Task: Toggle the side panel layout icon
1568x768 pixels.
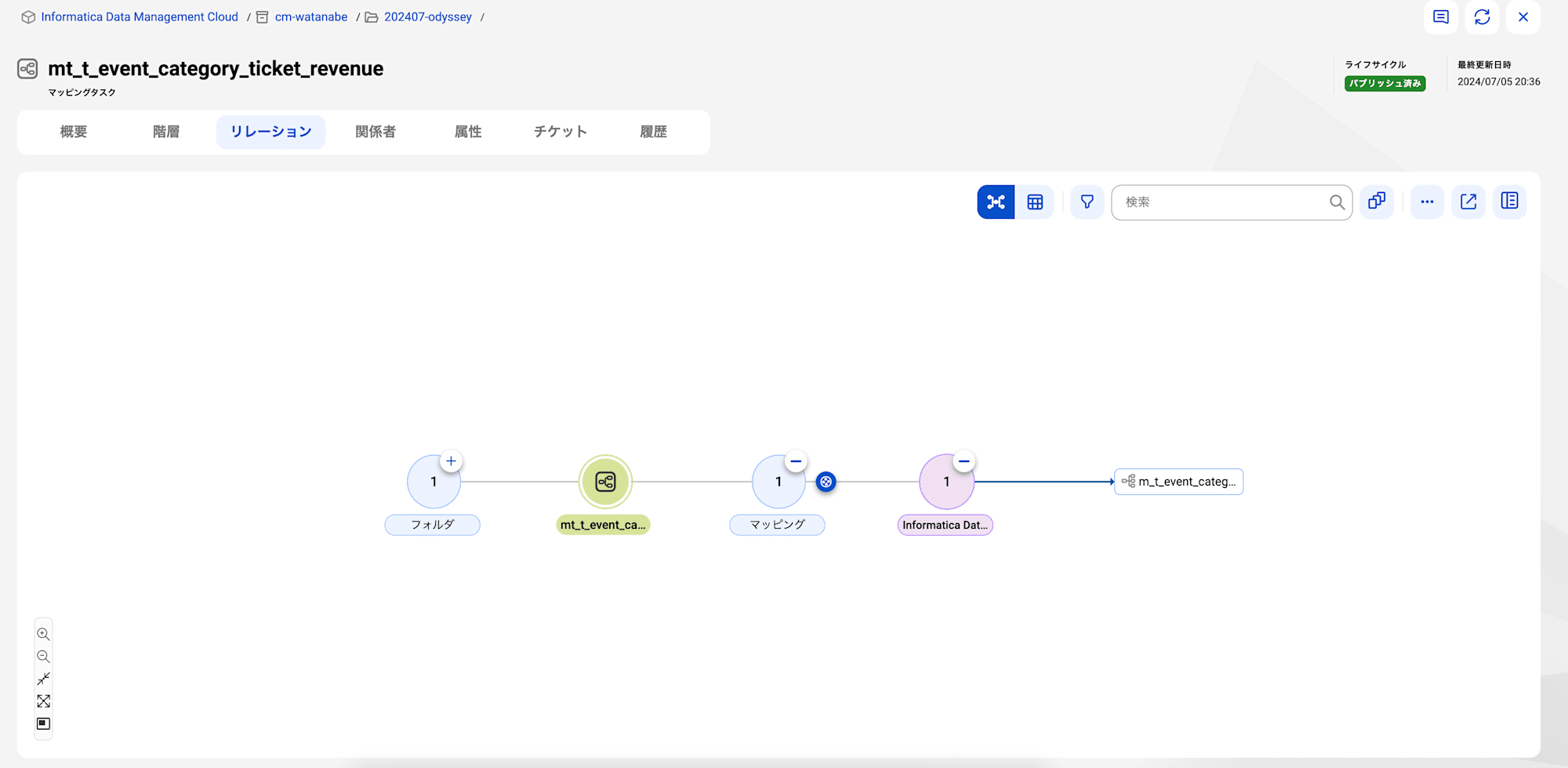Action: pos(1509,202)
